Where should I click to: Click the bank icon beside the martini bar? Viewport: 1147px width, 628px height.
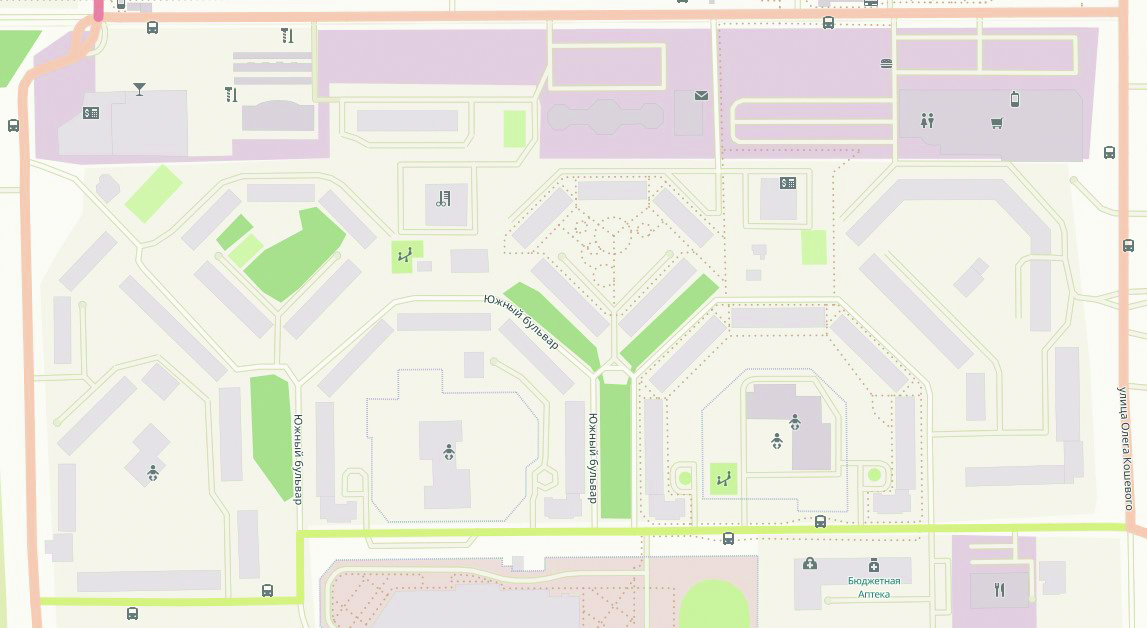click(x=91, y=113)
